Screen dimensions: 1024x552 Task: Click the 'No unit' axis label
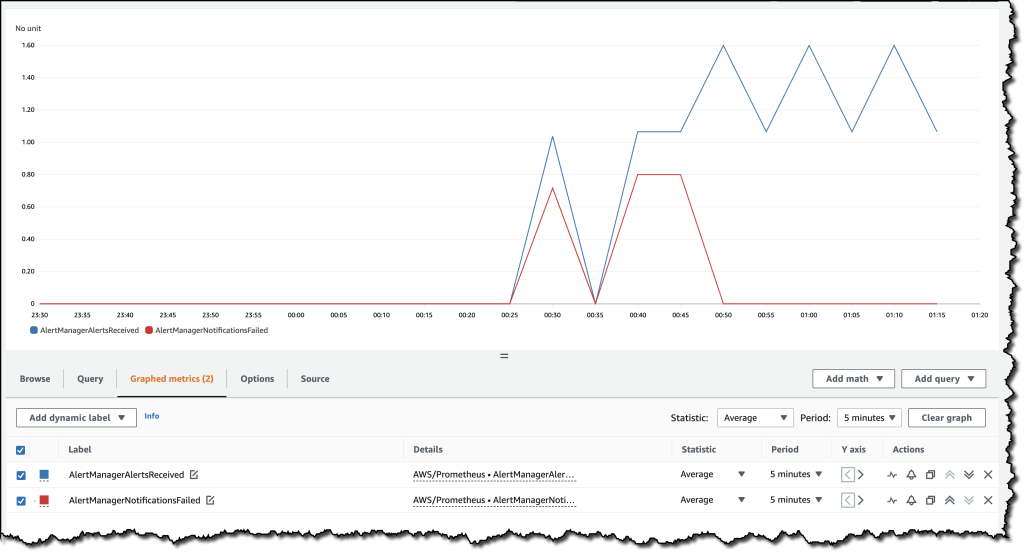tap(28, 29)
